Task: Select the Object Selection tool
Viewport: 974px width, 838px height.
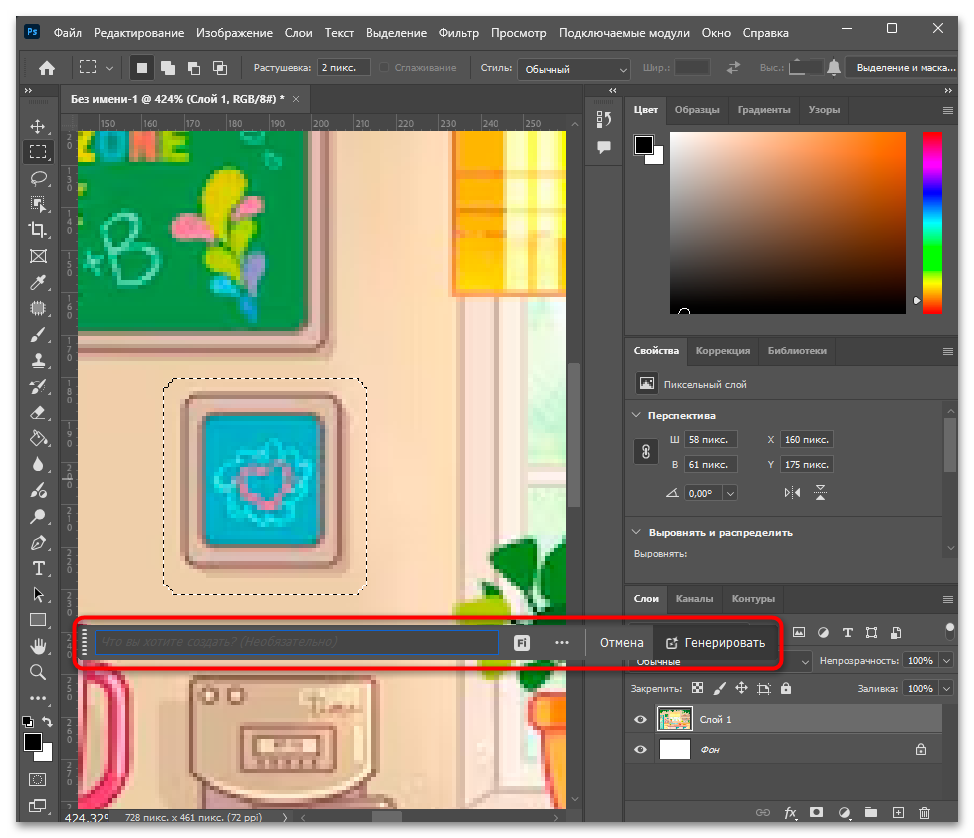Action: pos(38,204)
